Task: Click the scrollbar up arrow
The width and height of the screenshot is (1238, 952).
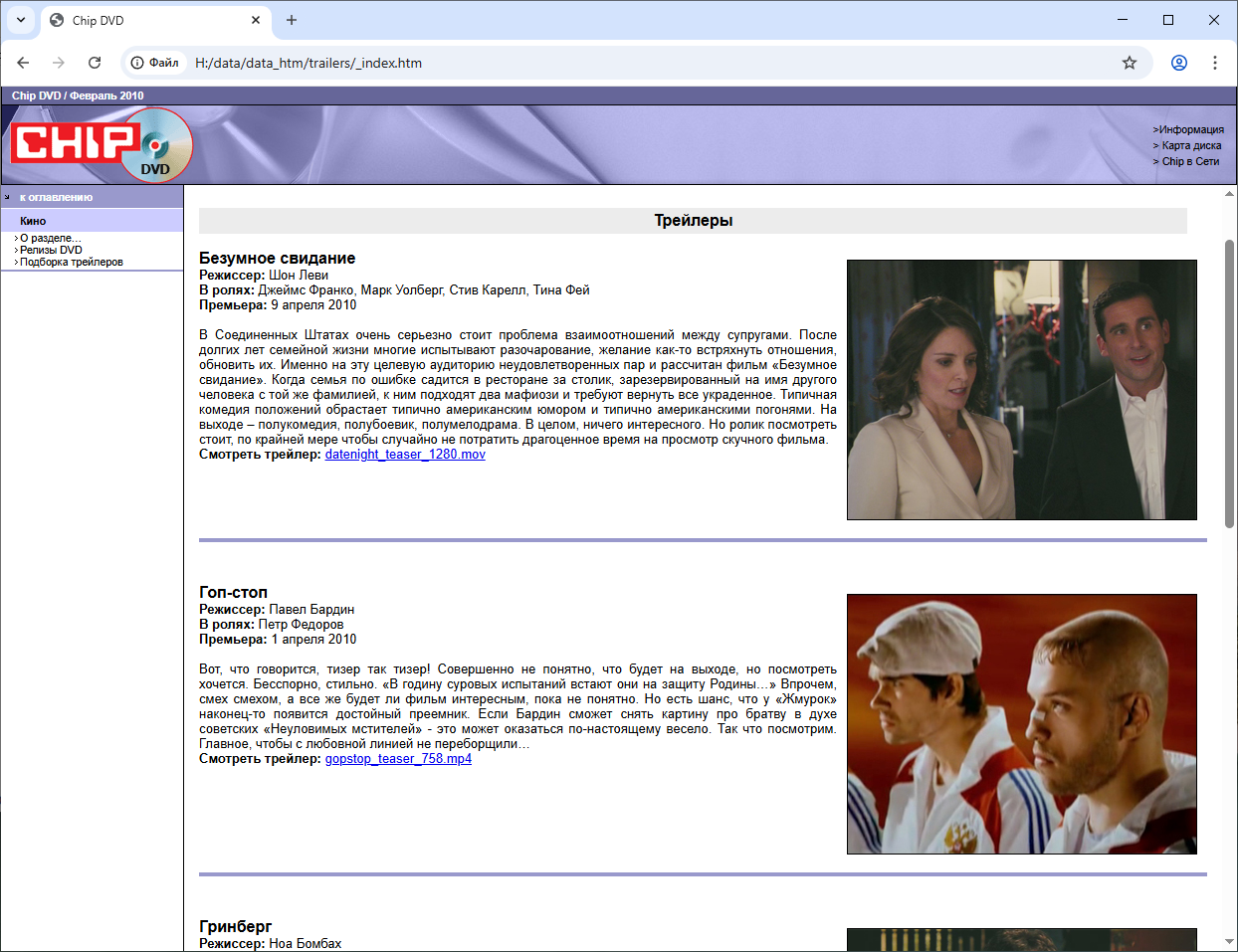Action: click(1230, 194)
